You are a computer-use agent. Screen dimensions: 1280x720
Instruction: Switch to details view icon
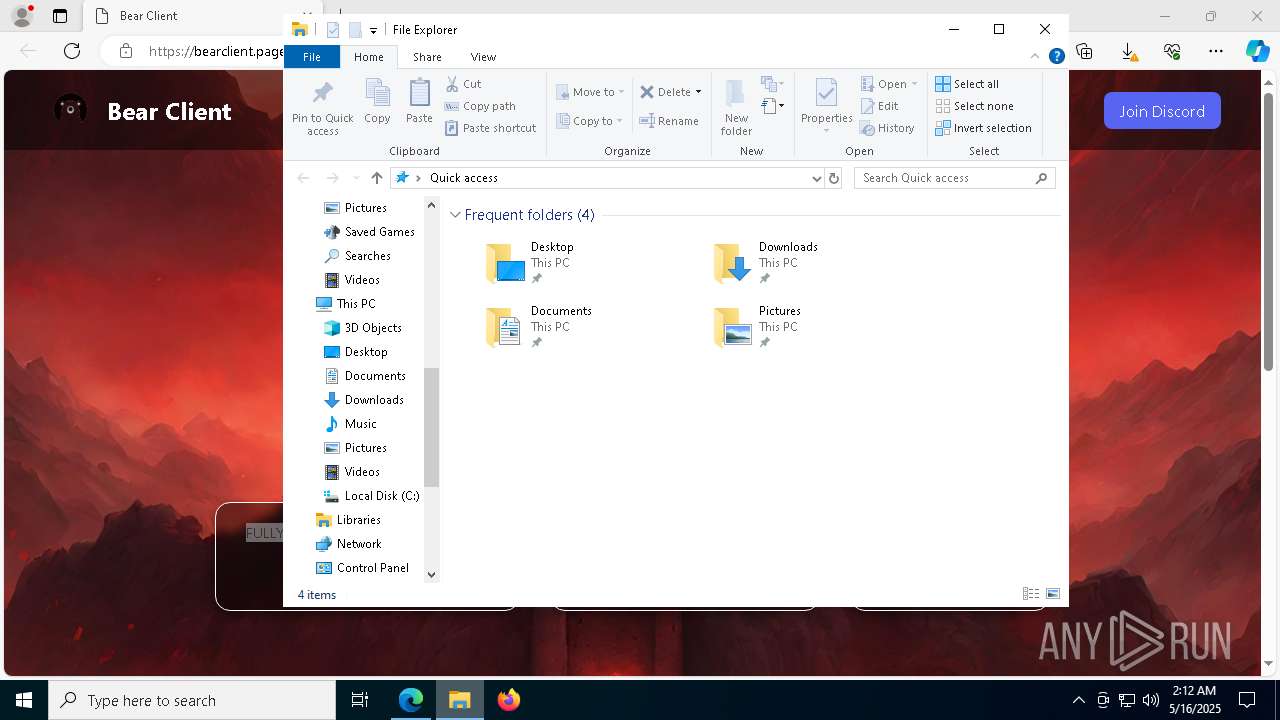(x=1031, y=594)
